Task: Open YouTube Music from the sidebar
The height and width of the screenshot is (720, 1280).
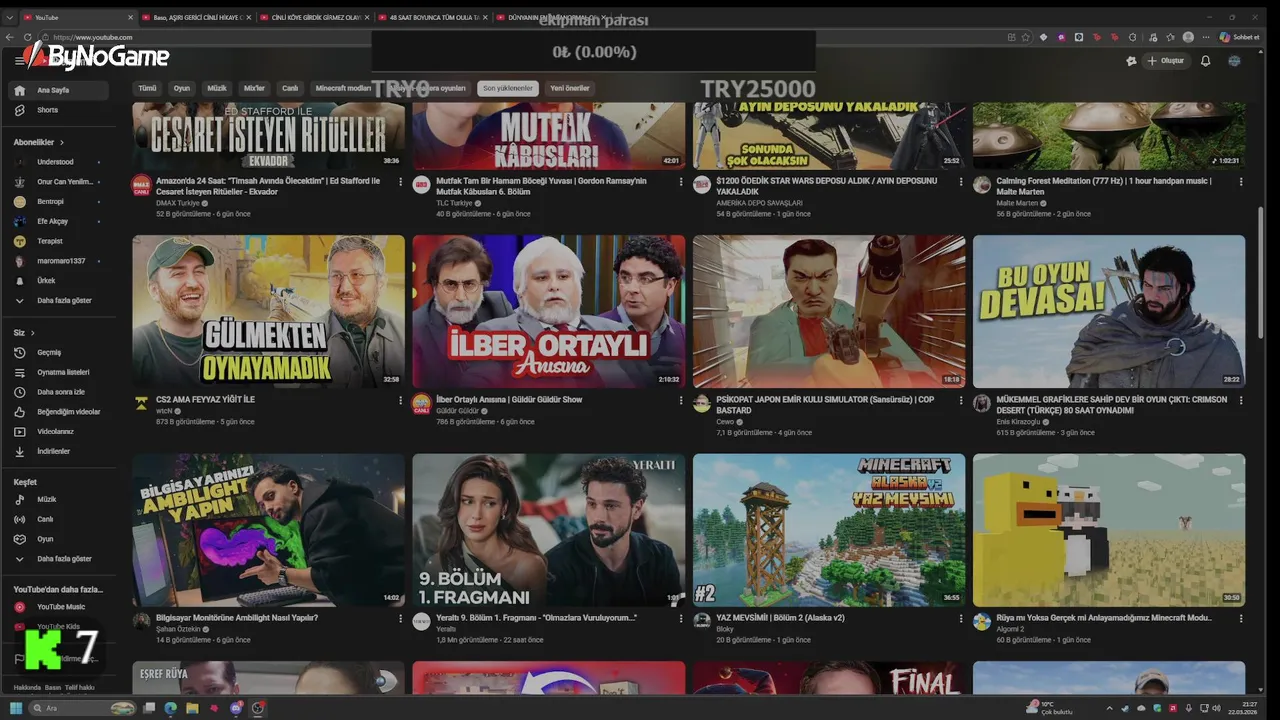Action: [60, 607]
